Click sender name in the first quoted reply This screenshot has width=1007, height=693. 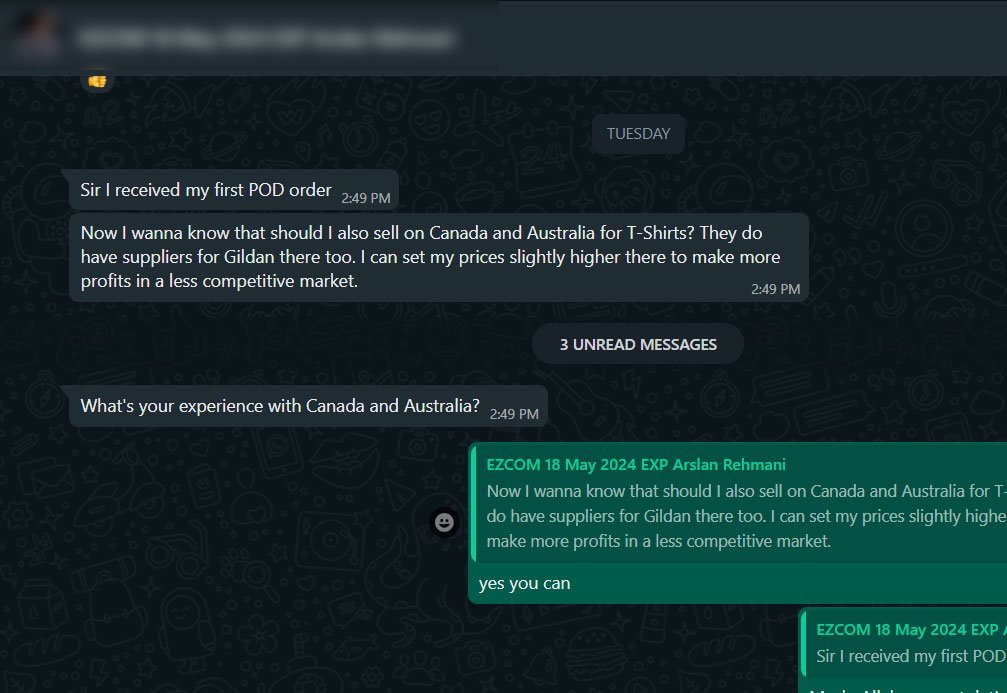coord(636,465)
